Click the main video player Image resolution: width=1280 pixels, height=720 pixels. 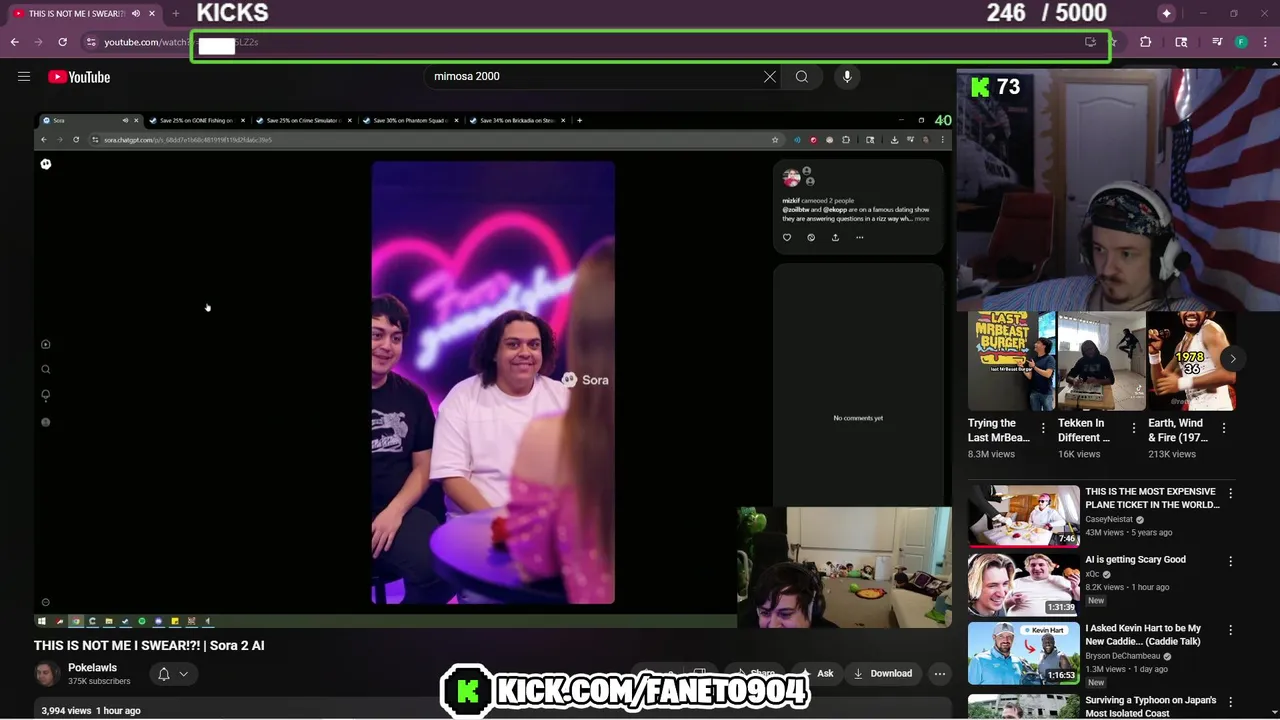492,369
